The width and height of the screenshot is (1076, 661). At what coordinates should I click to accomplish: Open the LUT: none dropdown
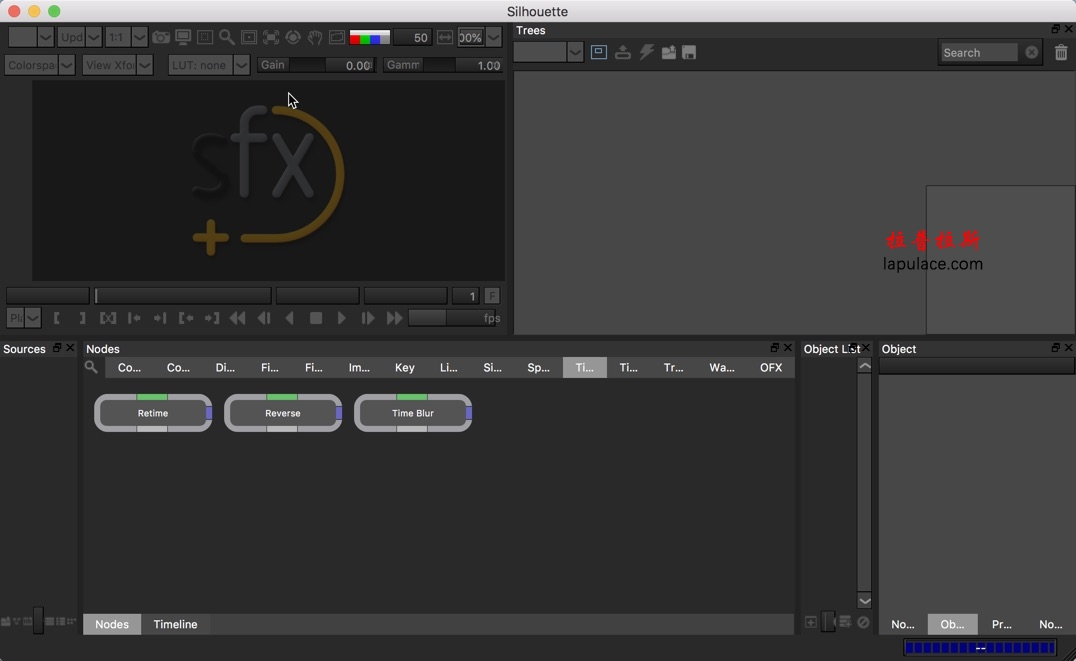point(209,65)
